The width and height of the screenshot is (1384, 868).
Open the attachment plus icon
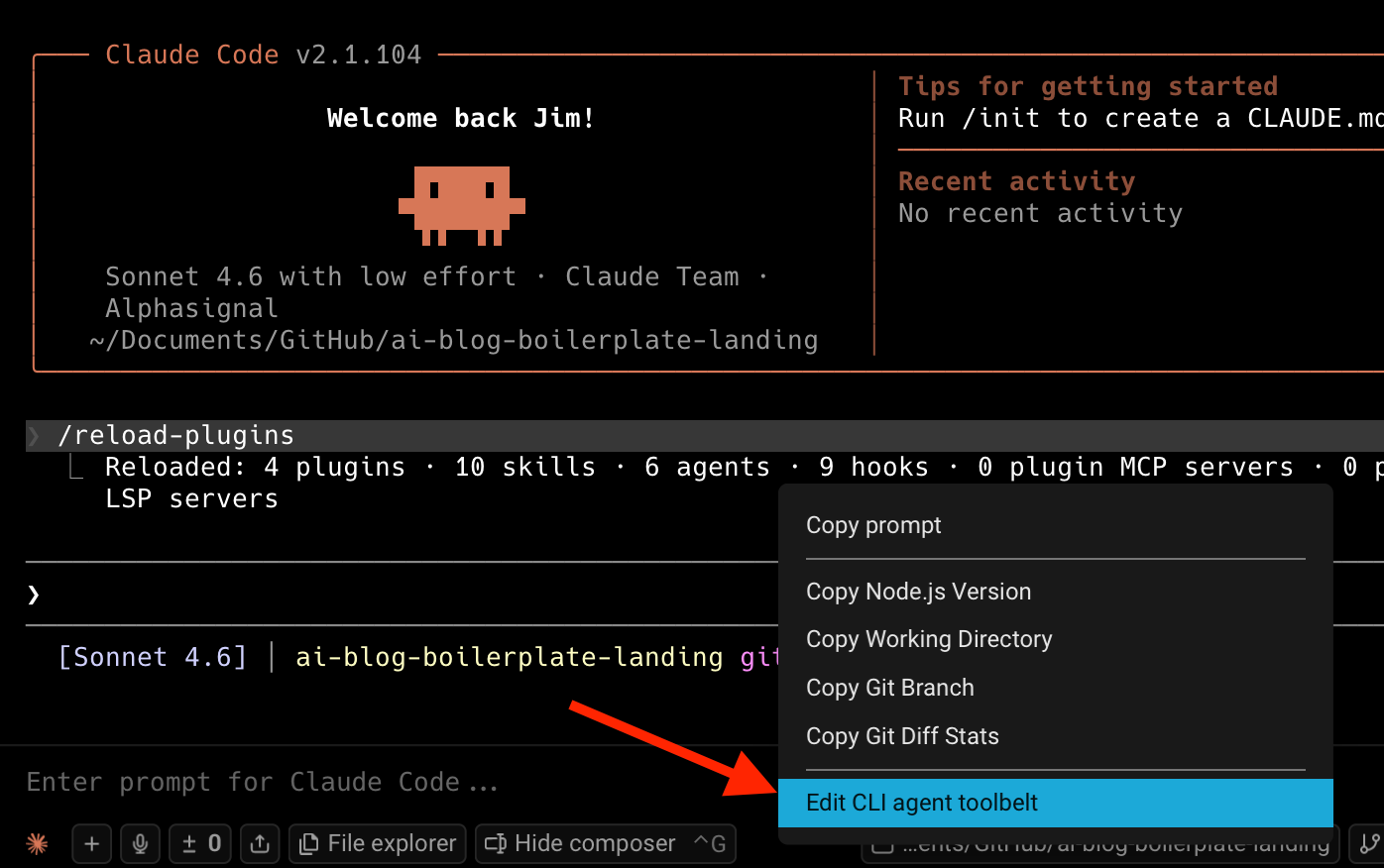91,843
